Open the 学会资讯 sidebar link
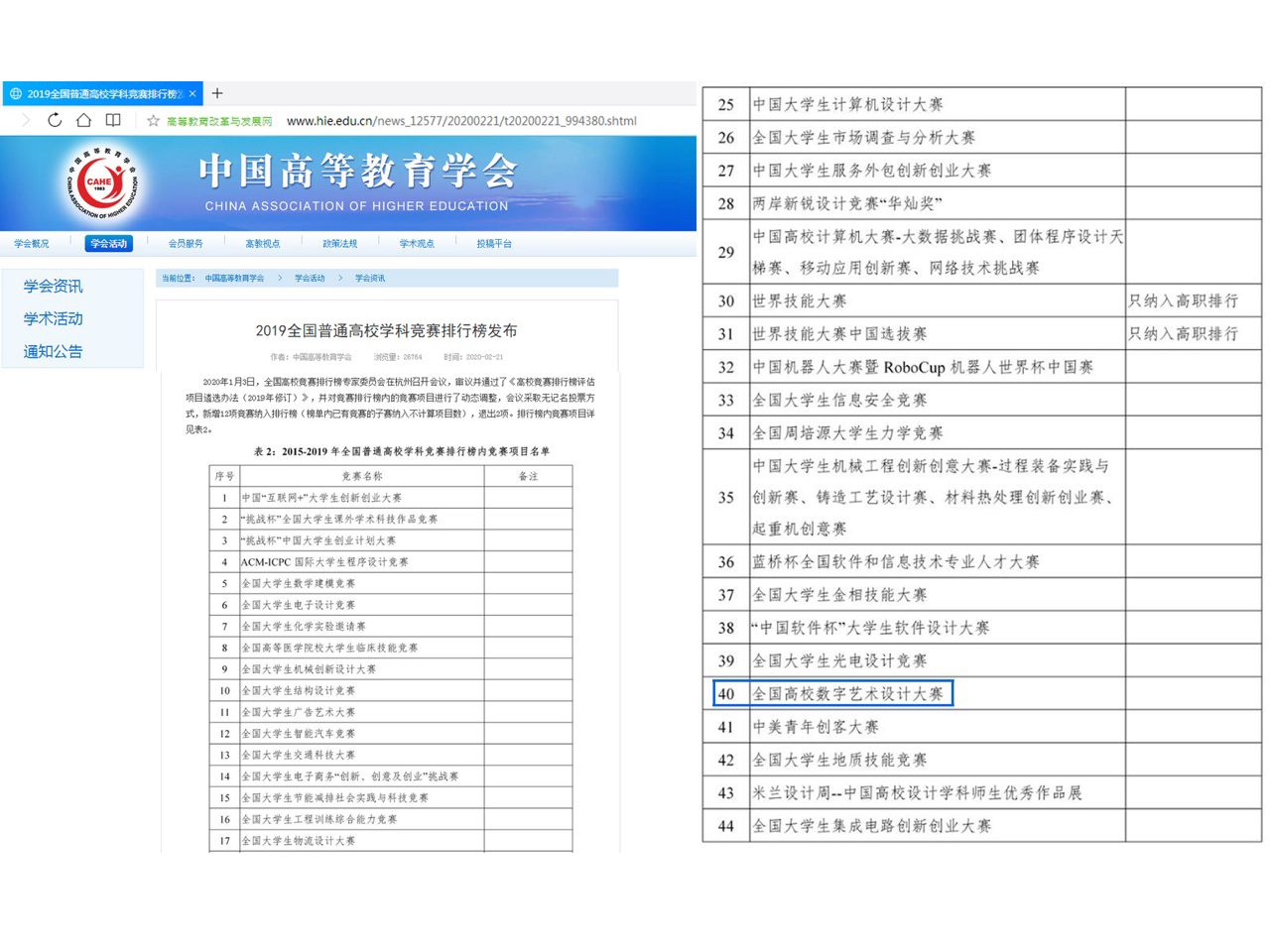Viewport: 1270px width, 952px height. (52, 286)
